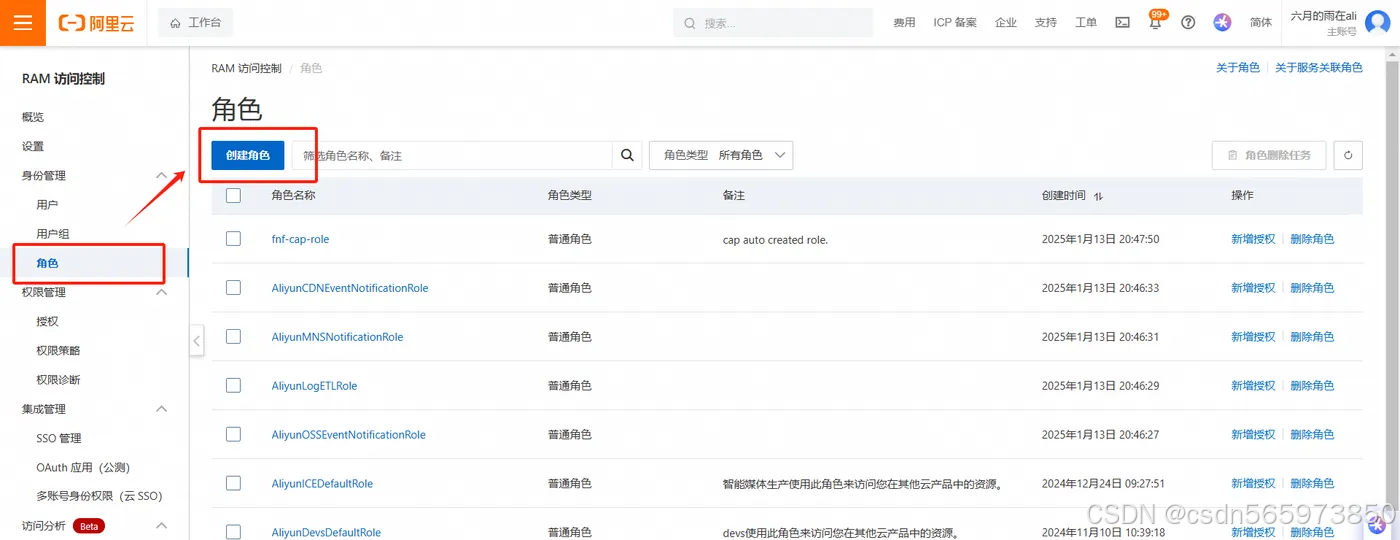Open the Cloud Shell terminal icon
The height and width of the screenshot is (540, 1400).
(1123, 22)
